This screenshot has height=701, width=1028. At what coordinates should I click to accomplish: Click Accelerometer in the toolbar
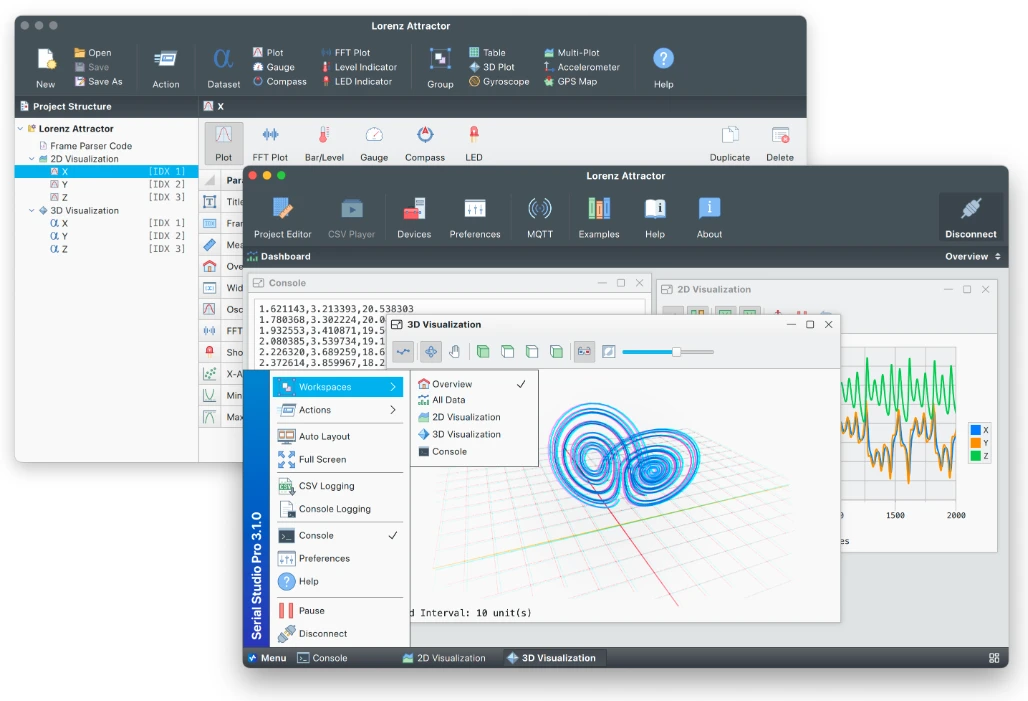[582, 67]
